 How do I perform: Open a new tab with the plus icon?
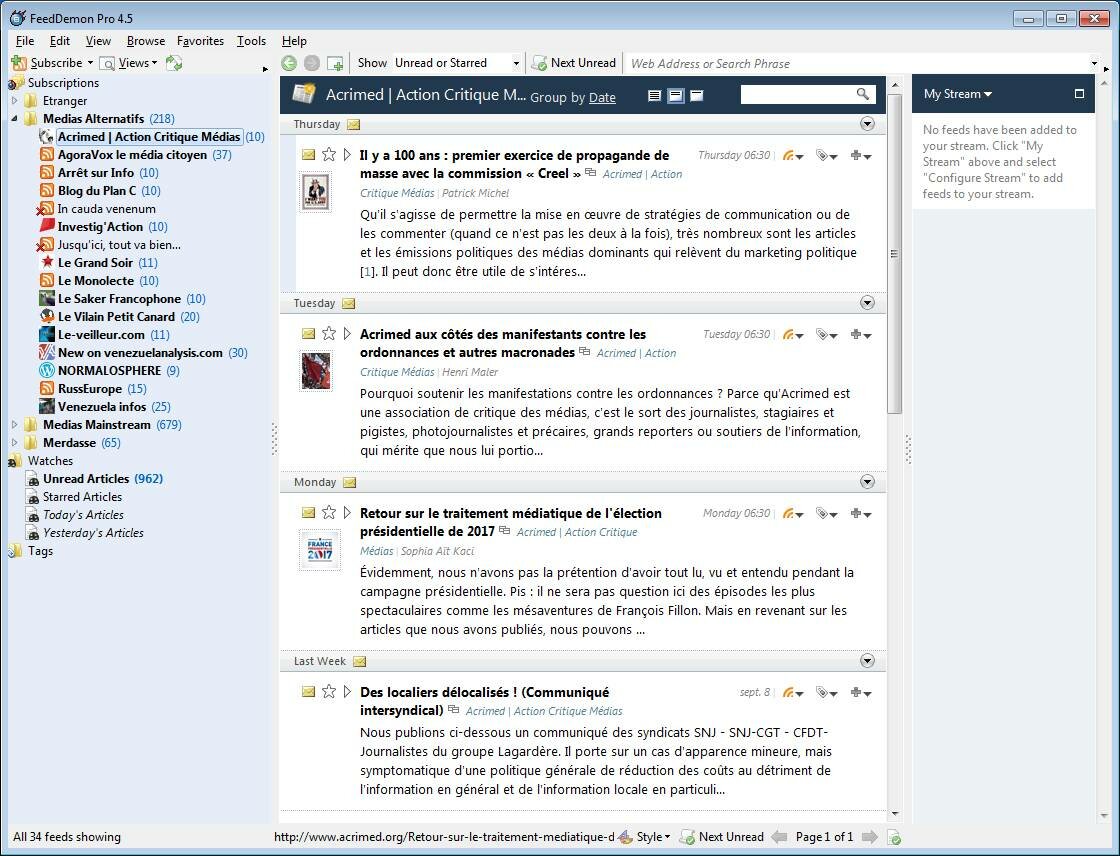click(335, 63)
